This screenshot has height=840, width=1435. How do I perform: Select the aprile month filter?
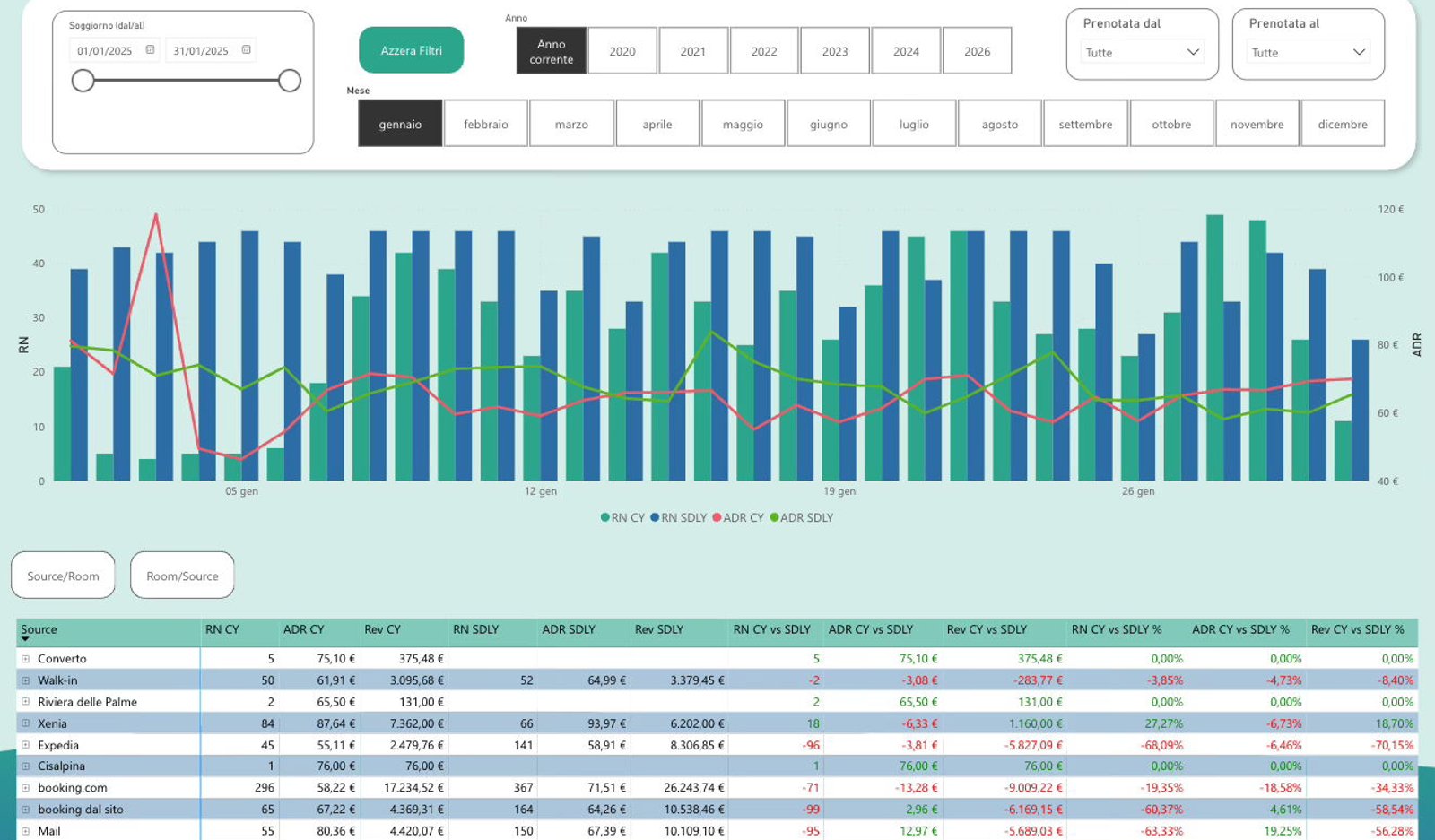(657, 124)
